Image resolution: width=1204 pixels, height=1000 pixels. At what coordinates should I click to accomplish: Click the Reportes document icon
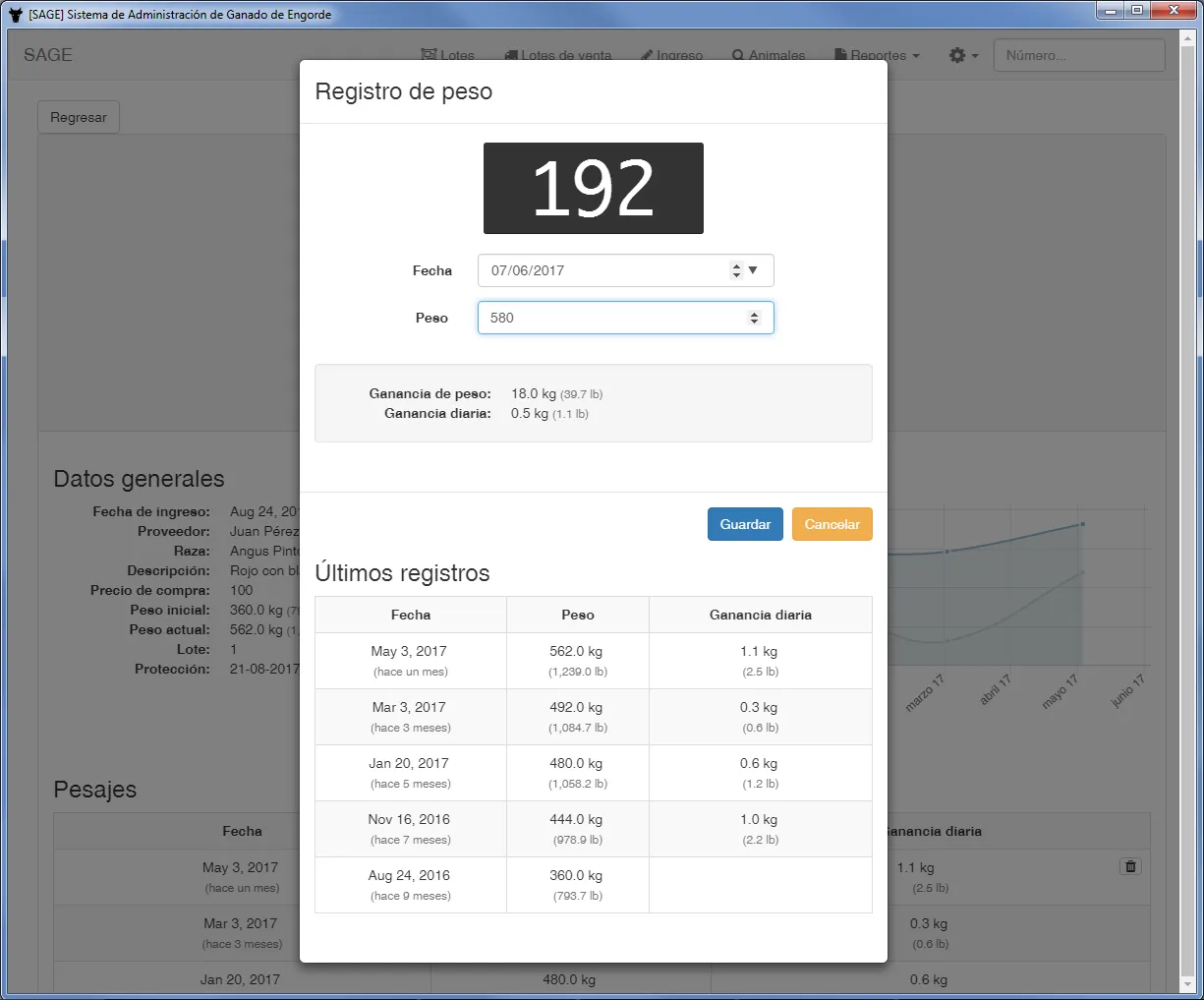click(x=840, y=56)
